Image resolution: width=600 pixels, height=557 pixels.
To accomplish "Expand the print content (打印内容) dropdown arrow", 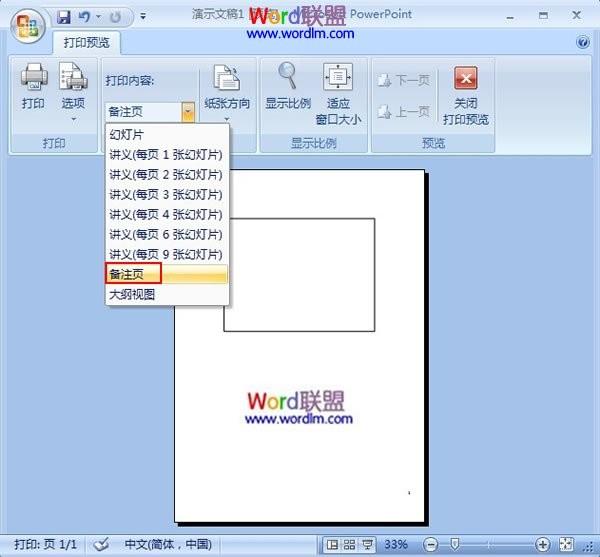I will point(188,112).
